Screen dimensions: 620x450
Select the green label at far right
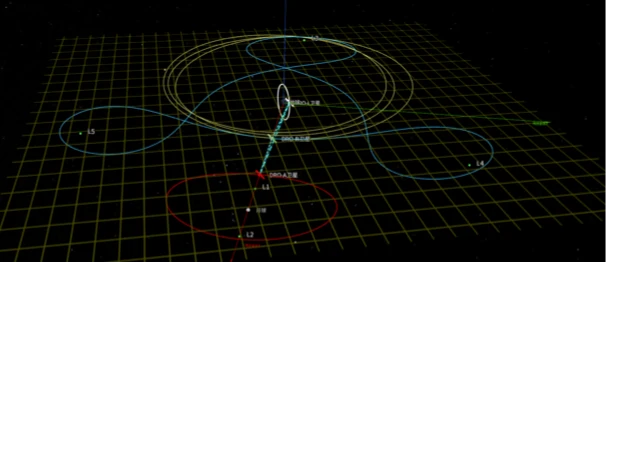coord(540,123)
